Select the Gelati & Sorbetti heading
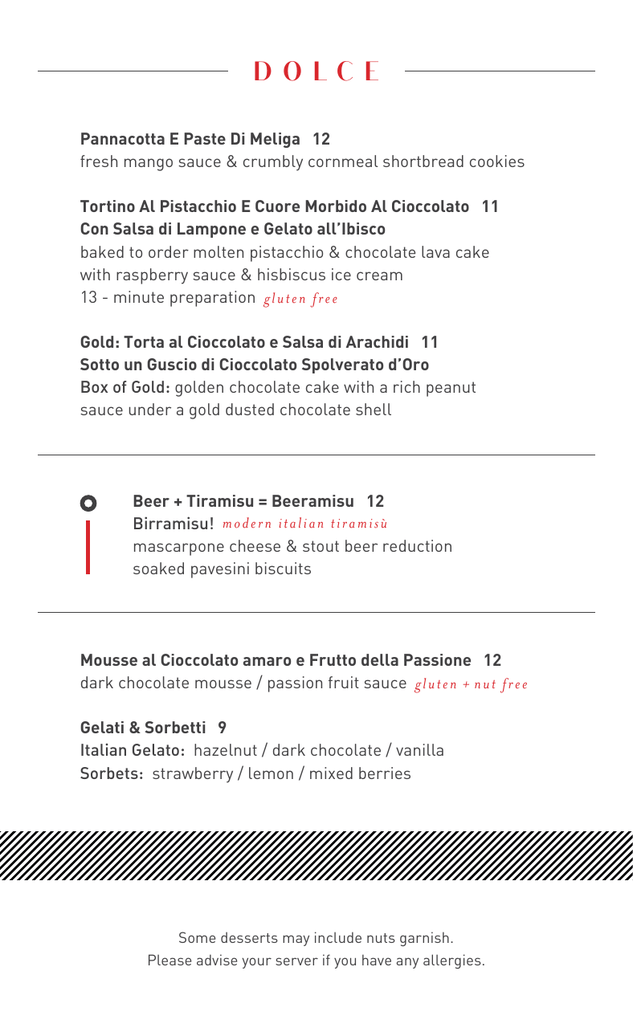 tap(153, 726)
